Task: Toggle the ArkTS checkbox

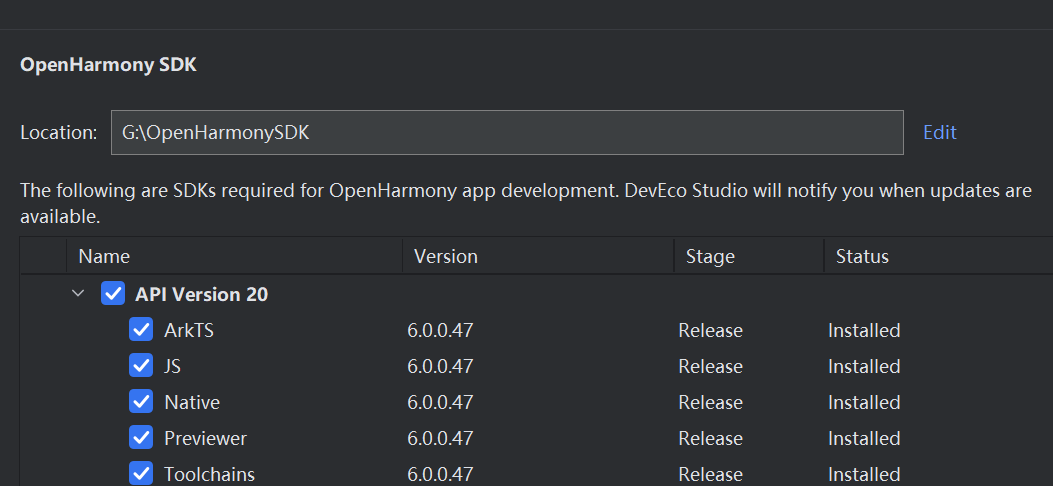Action: pos(141,331)
